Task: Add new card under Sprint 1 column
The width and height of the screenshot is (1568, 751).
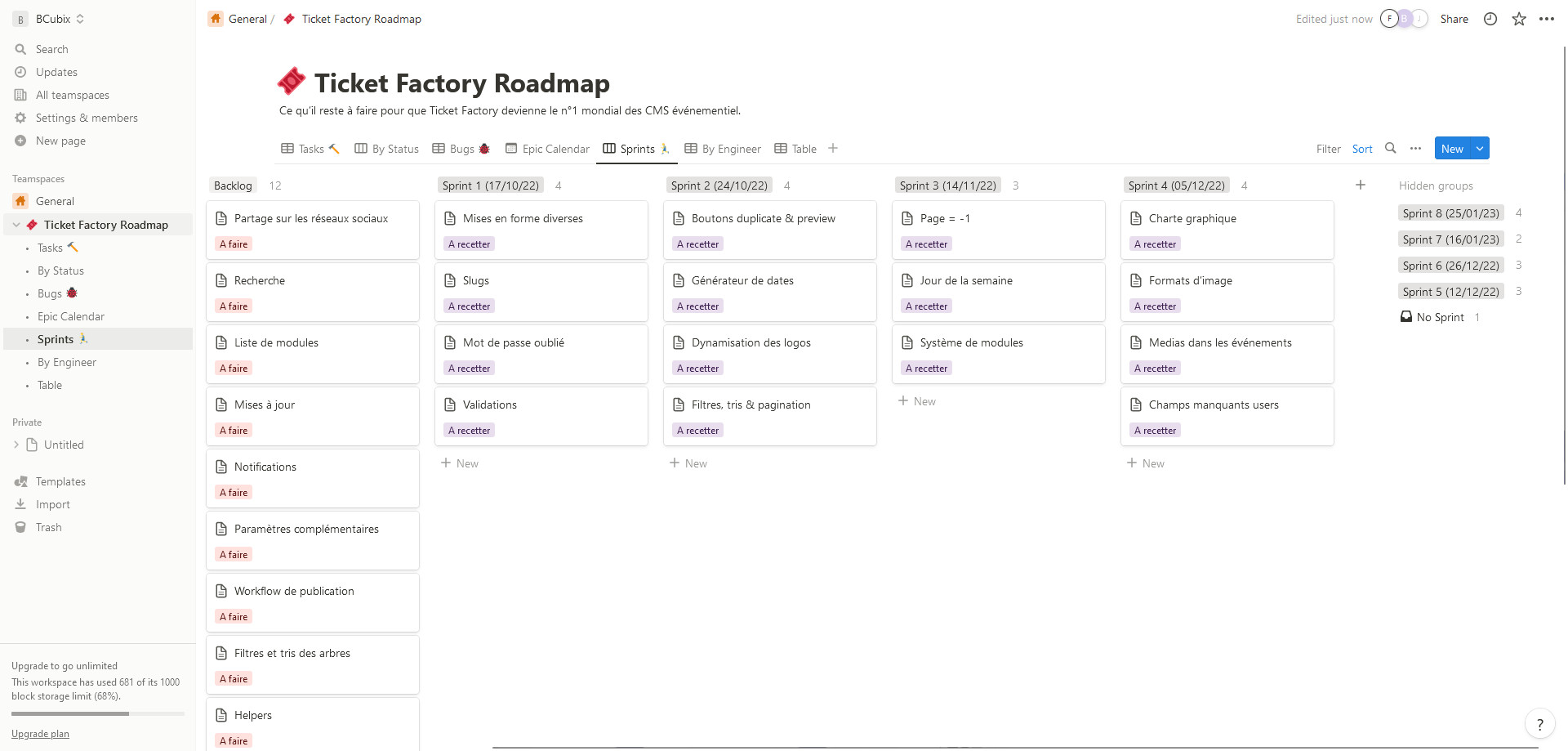Action: [460, 463]
